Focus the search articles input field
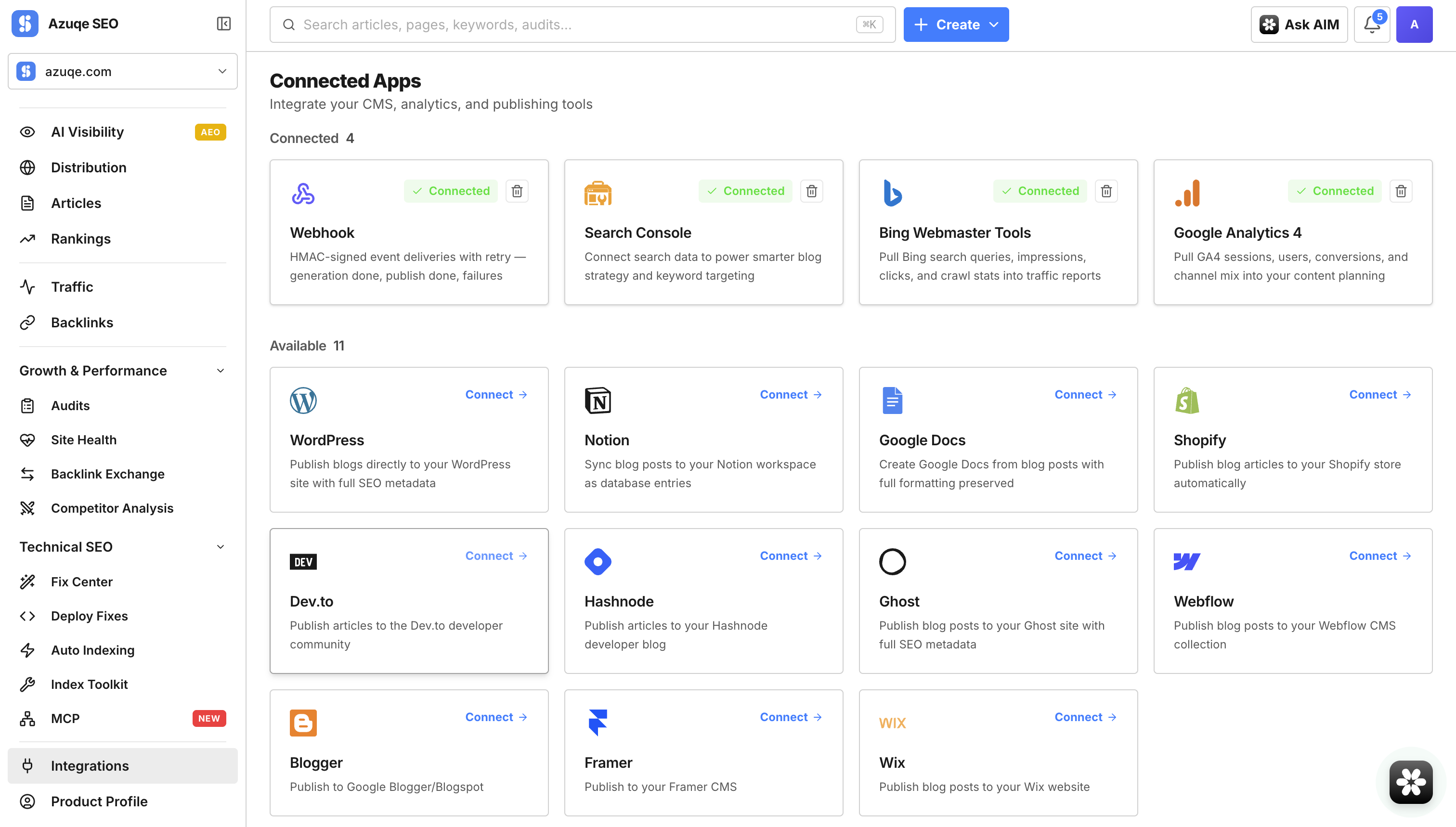The height and width of the screenshot is (827, 1456). (x=582, y=25)
